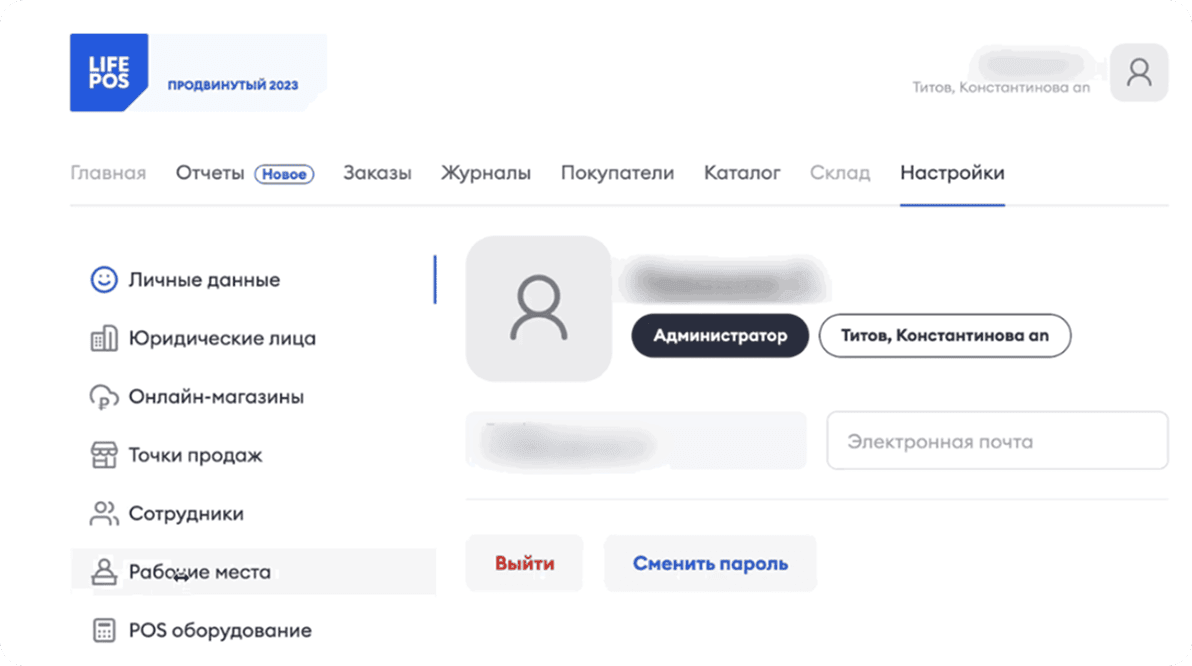Open the Журналы tab
This screenshot has width=1192, height=666.
486,173
